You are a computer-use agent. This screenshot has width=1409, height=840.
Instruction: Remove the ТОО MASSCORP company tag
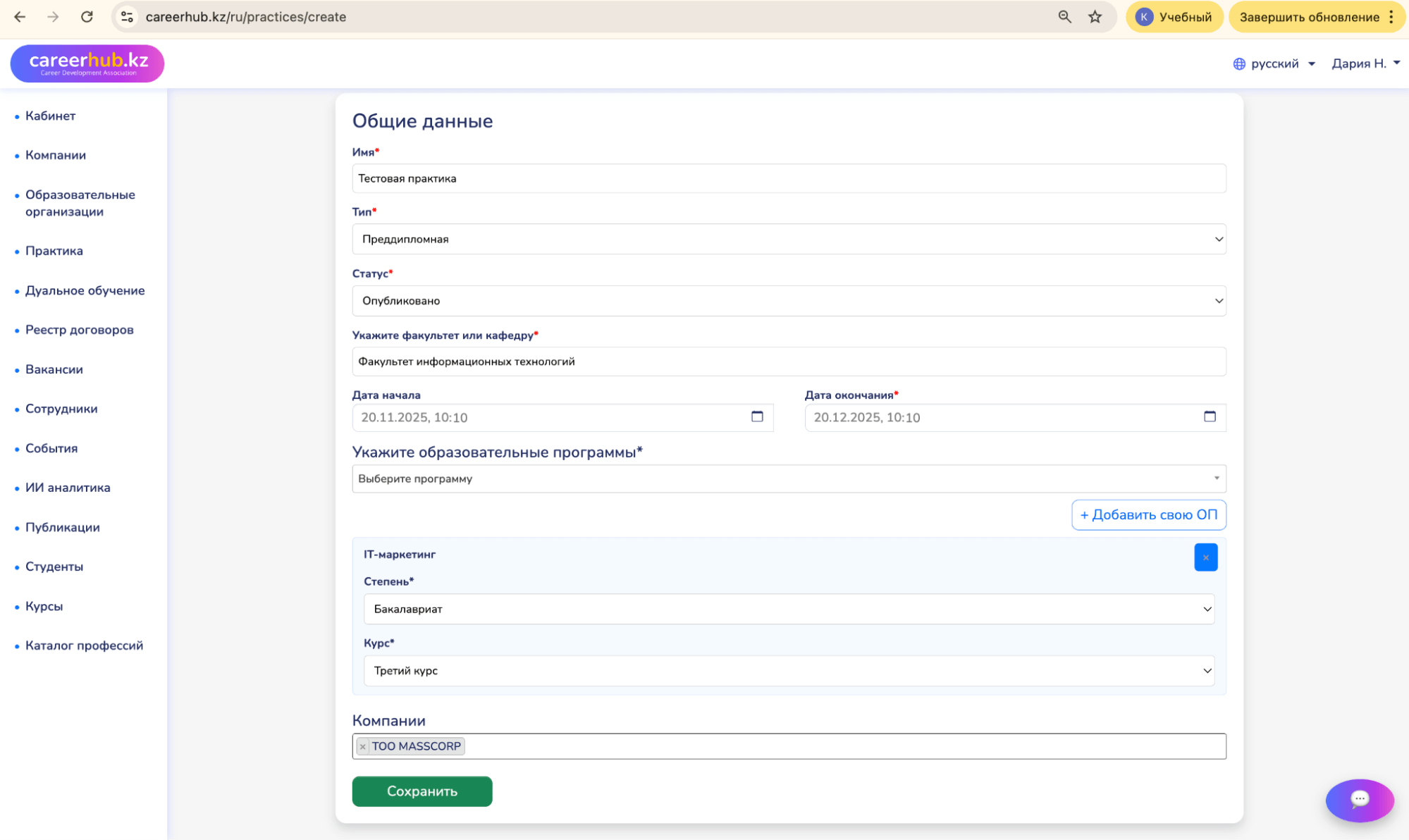(363, 746)
